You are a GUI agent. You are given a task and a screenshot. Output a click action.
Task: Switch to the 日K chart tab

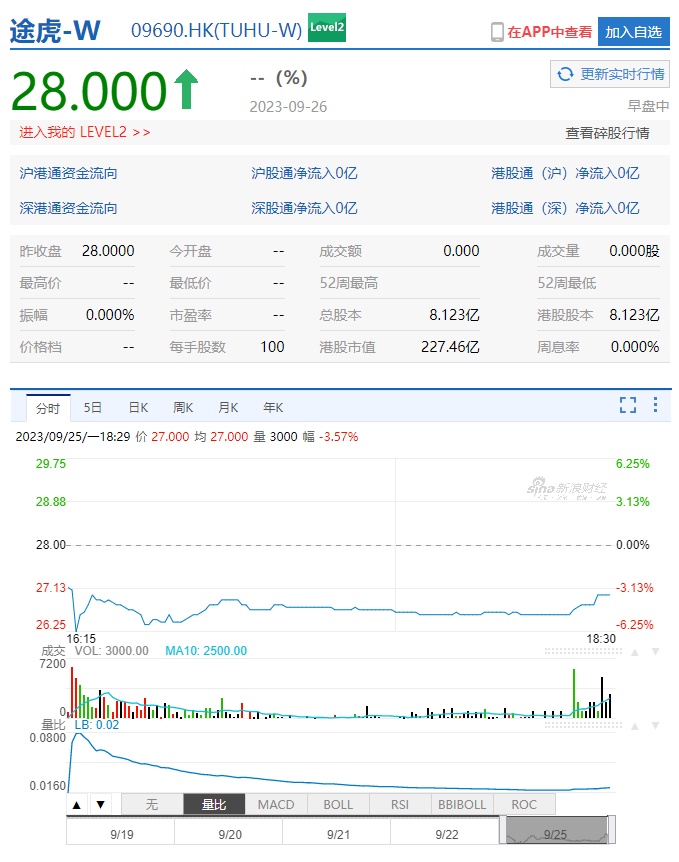pos(138,407)
